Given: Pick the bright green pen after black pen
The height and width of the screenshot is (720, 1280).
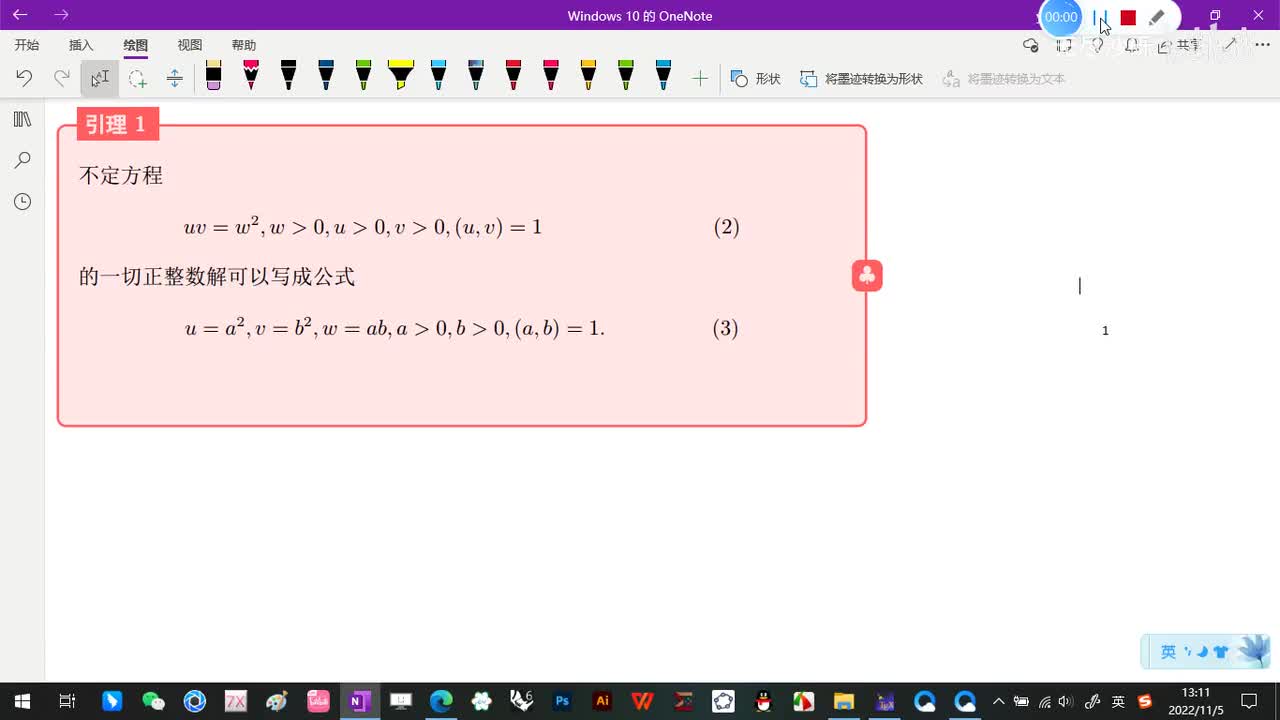Looking at the screenshot, I should [363, 76].
